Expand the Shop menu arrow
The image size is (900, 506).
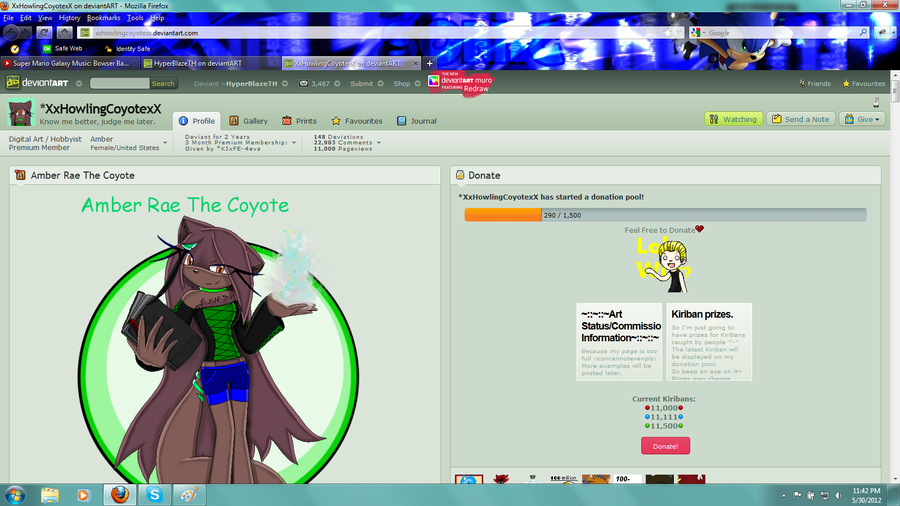tap(417, 84)
